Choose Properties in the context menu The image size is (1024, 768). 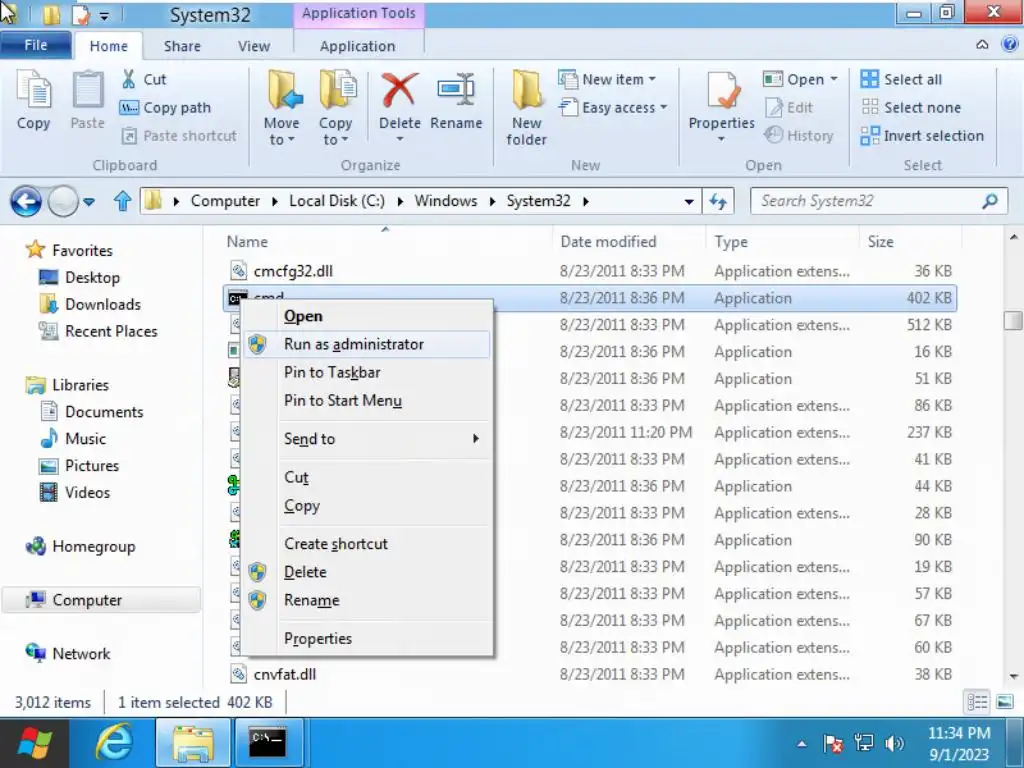point(366,639)
